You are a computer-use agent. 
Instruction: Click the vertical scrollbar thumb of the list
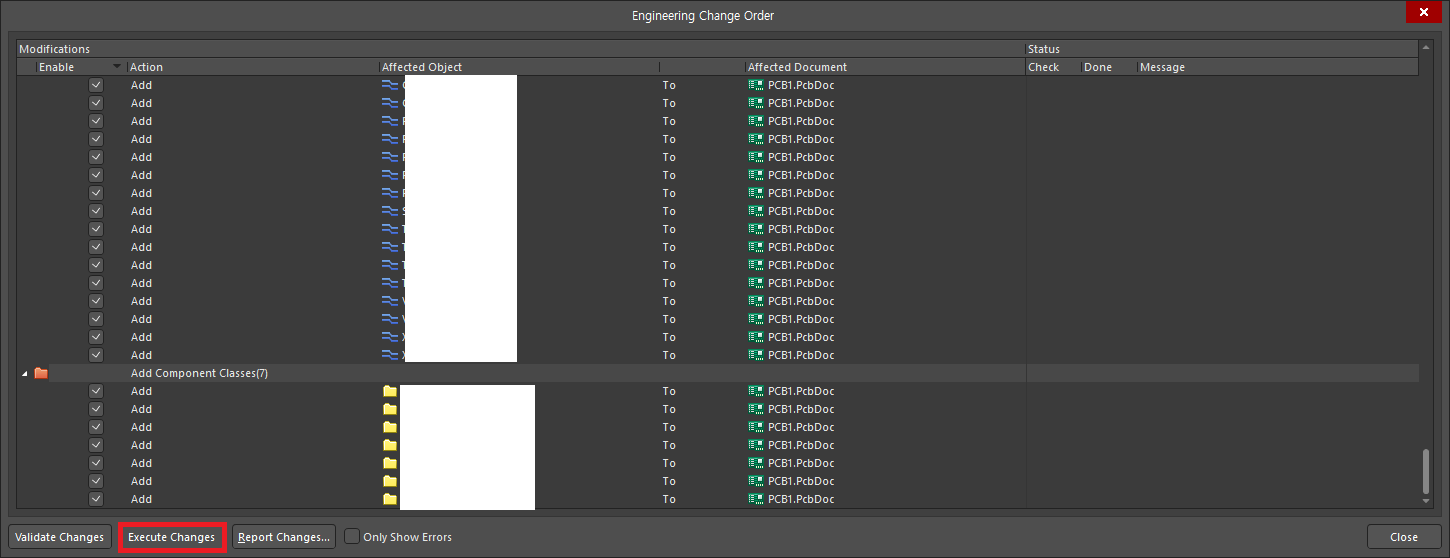1426,471
